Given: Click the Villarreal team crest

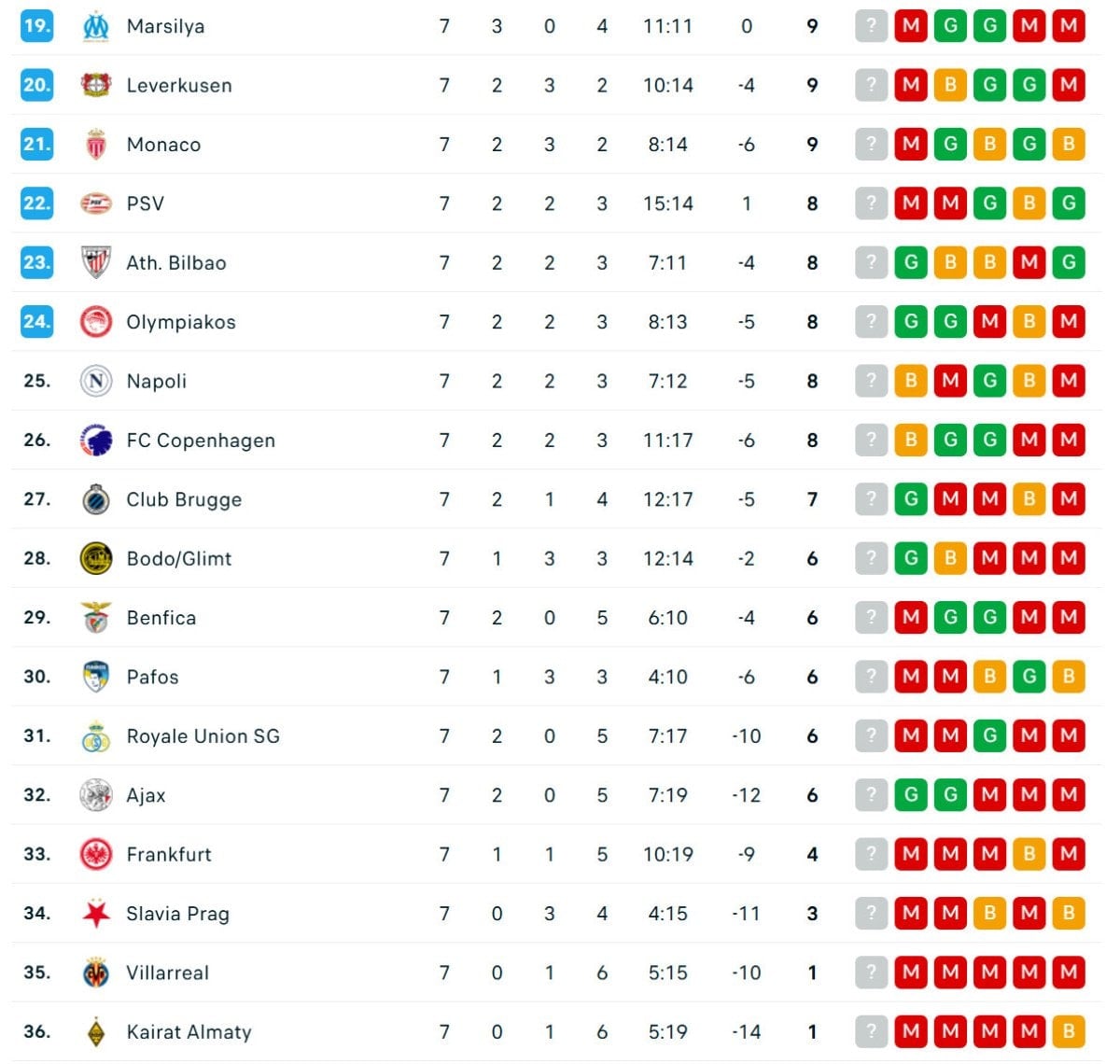Looking at the screenshot, I should coord(96,973).
